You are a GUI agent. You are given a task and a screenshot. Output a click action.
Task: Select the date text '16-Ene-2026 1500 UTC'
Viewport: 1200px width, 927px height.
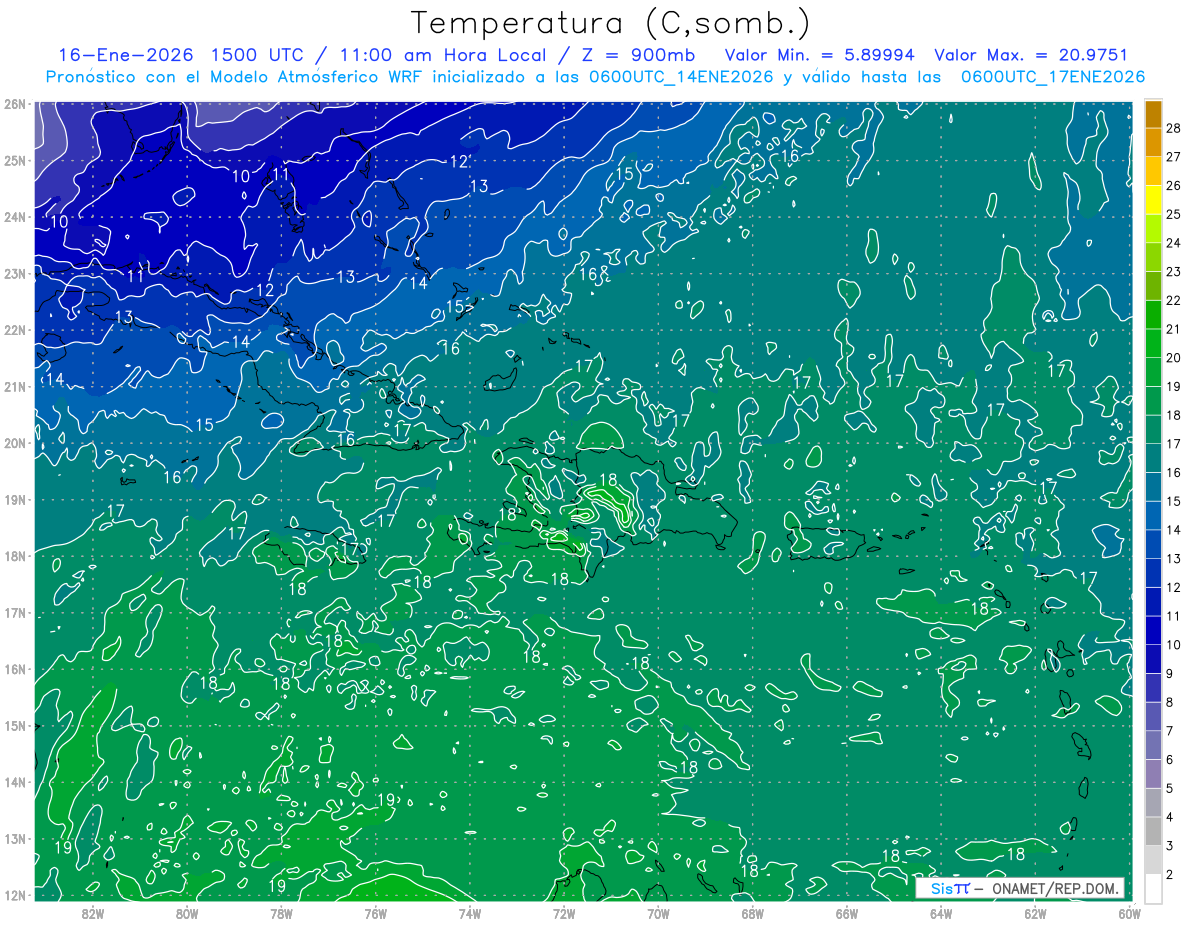point(183,55)
